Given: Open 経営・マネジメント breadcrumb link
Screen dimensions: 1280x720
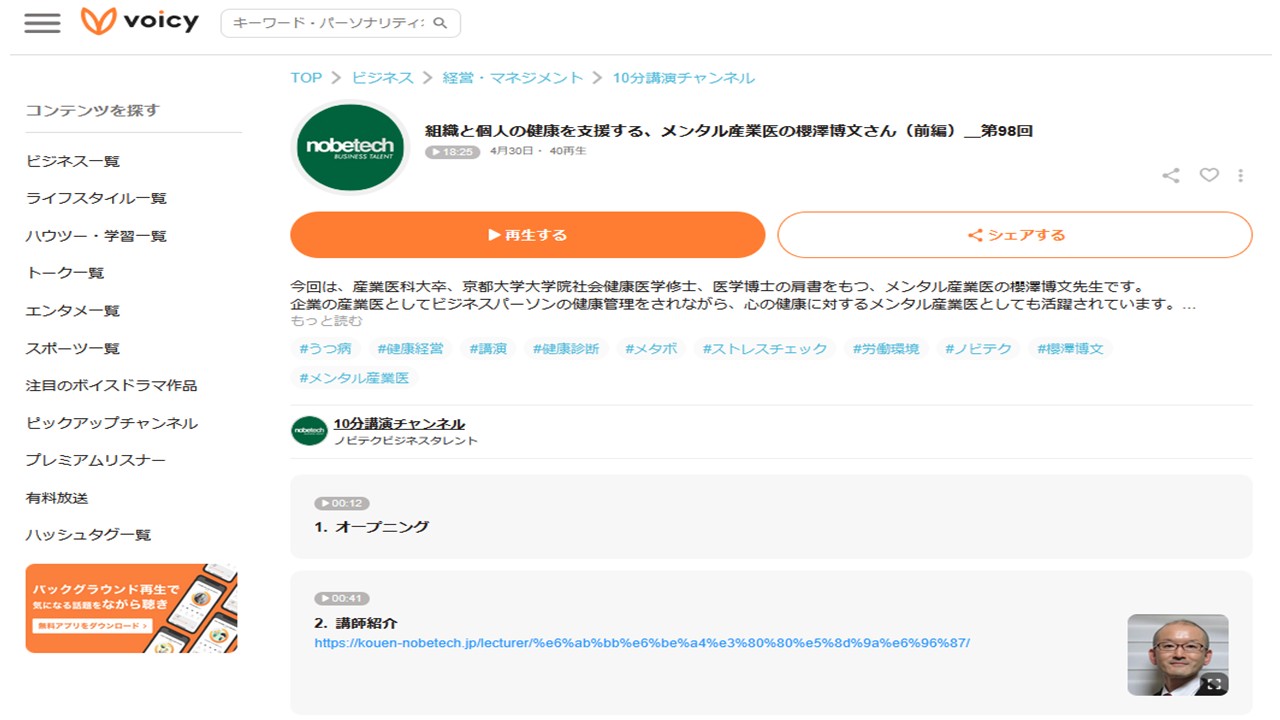Looking at the screenshot, I should click(x=513, y=78).
